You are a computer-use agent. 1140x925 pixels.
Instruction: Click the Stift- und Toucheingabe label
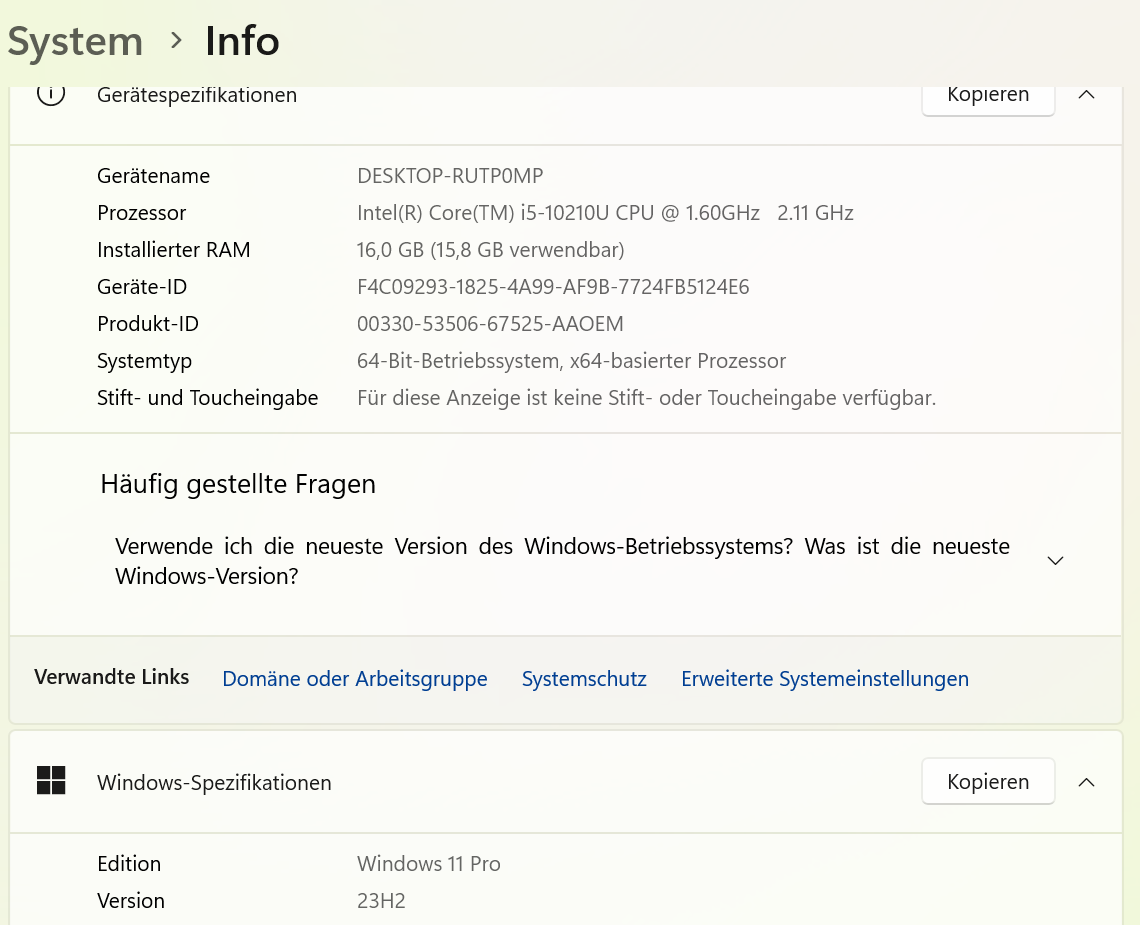(x=208, y=399)
